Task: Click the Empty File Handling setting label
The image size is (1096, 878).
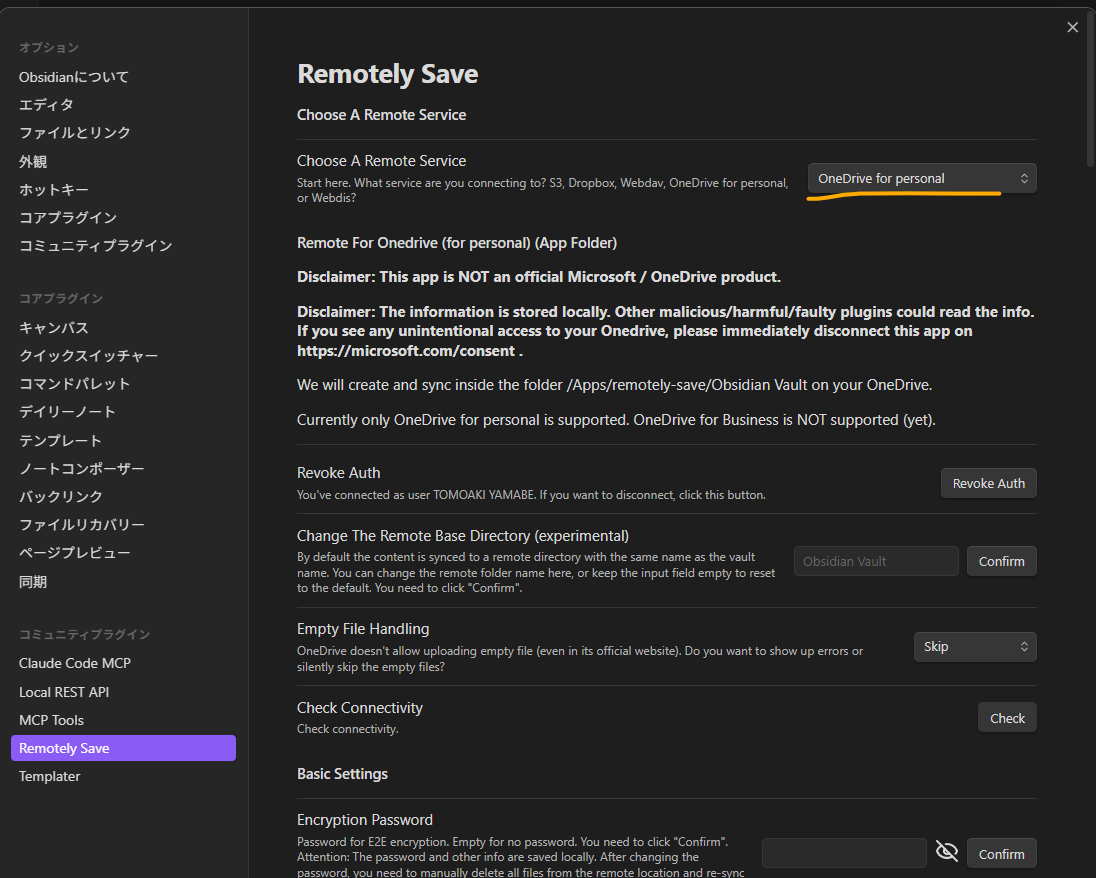Action: pyautogui.click(x=363, y=629)
